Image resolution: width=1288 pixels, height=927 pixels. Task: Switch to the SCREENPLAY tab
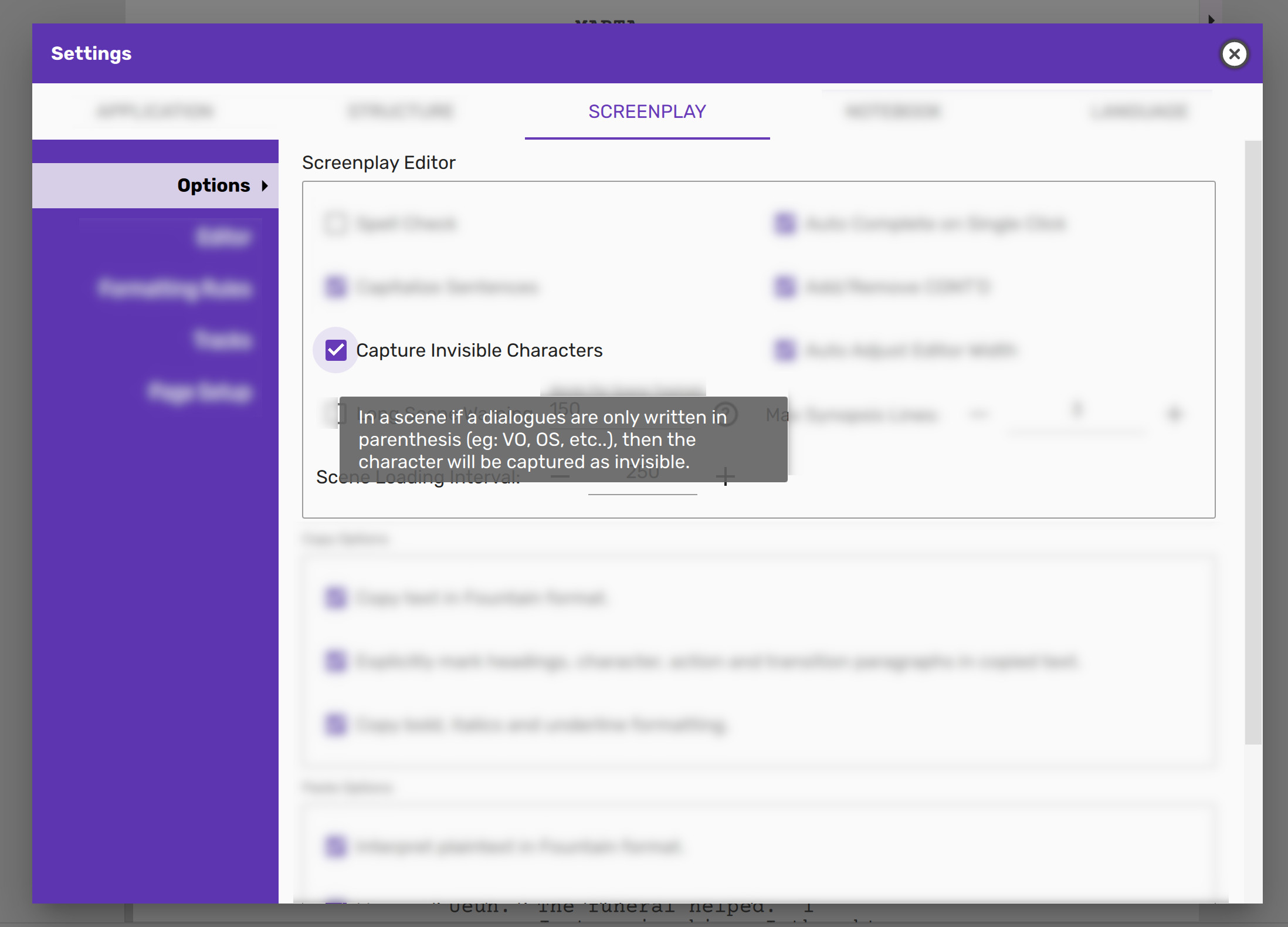[x=647, y=111]
